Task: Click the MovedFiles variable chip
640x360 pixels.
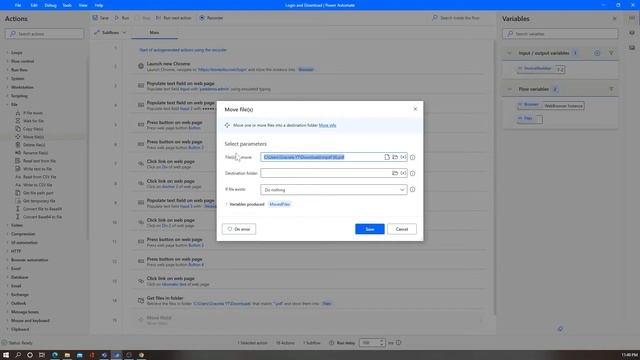Action: click(280, 204)
